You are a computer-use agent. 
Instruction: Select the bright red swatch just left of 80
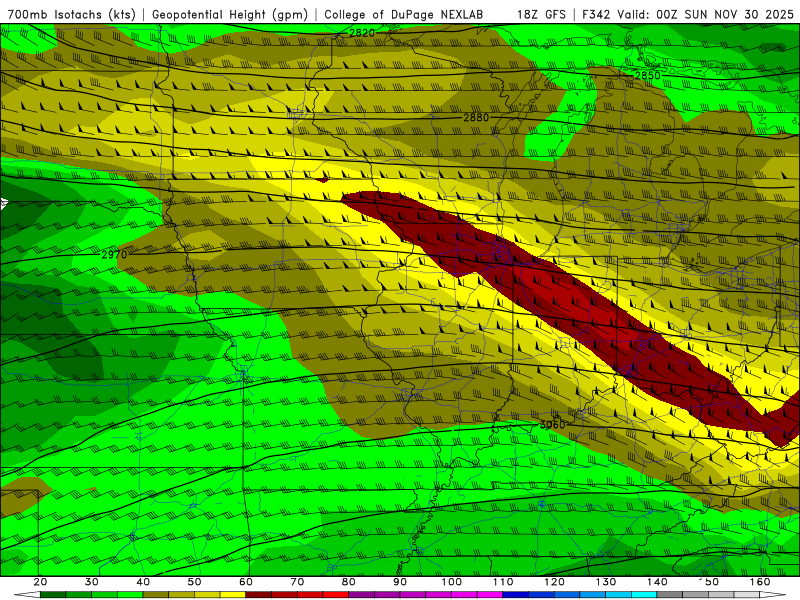[336, 595]
